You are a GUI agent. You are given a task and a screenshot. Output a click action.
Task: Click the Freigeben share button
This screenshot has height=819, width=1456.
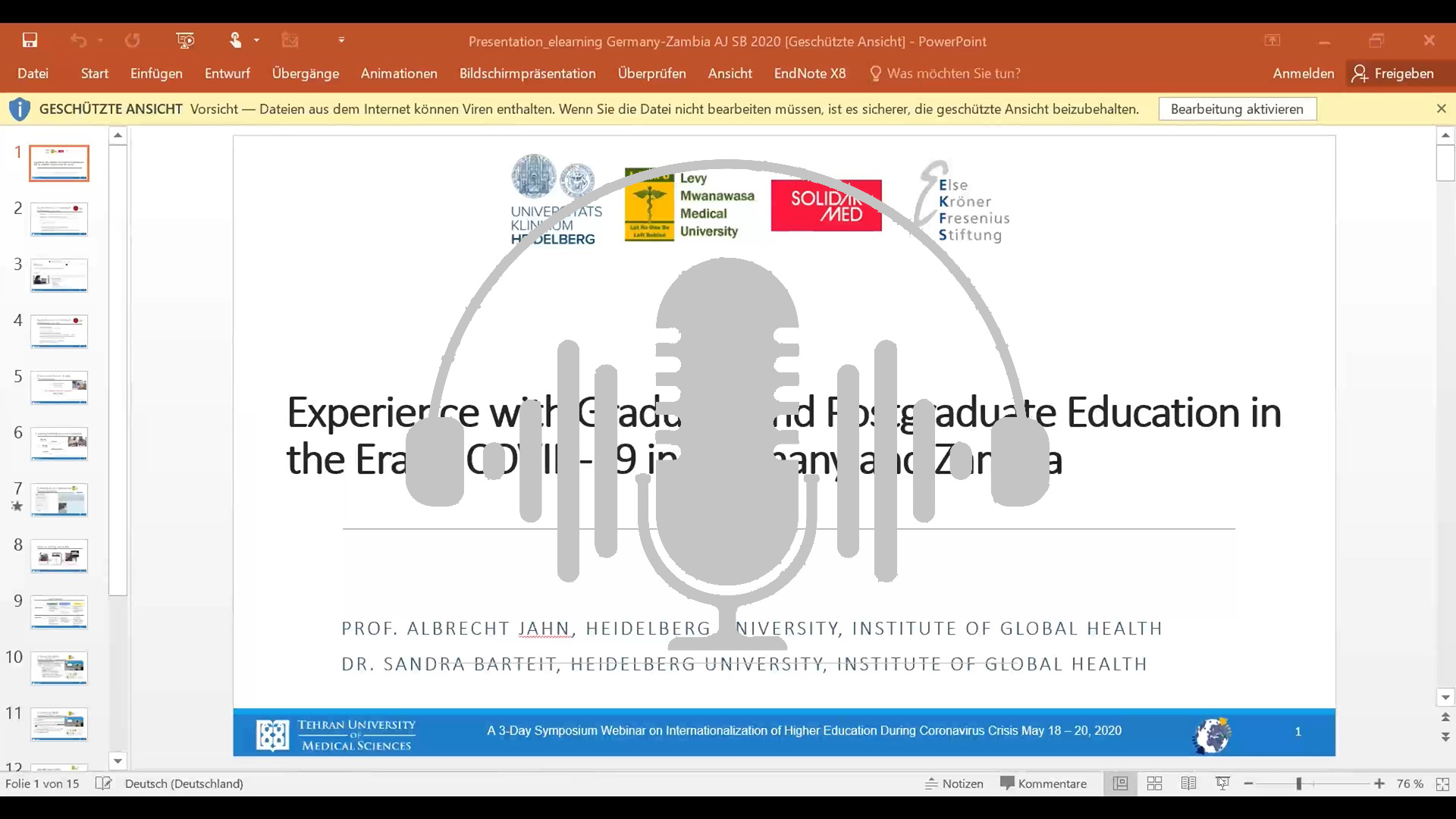(1394, 74)
